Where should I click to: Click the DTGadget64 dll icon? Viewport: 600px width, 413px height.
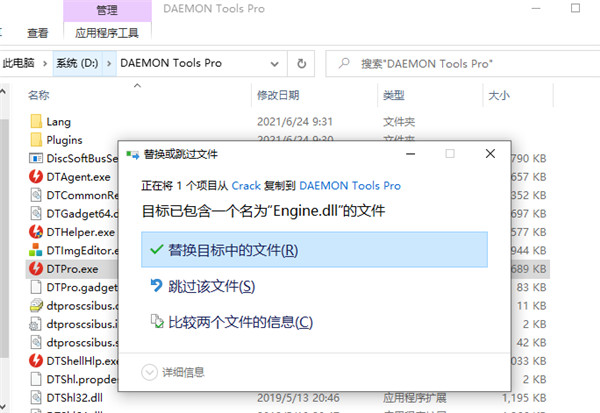click(x=36, y=213)
